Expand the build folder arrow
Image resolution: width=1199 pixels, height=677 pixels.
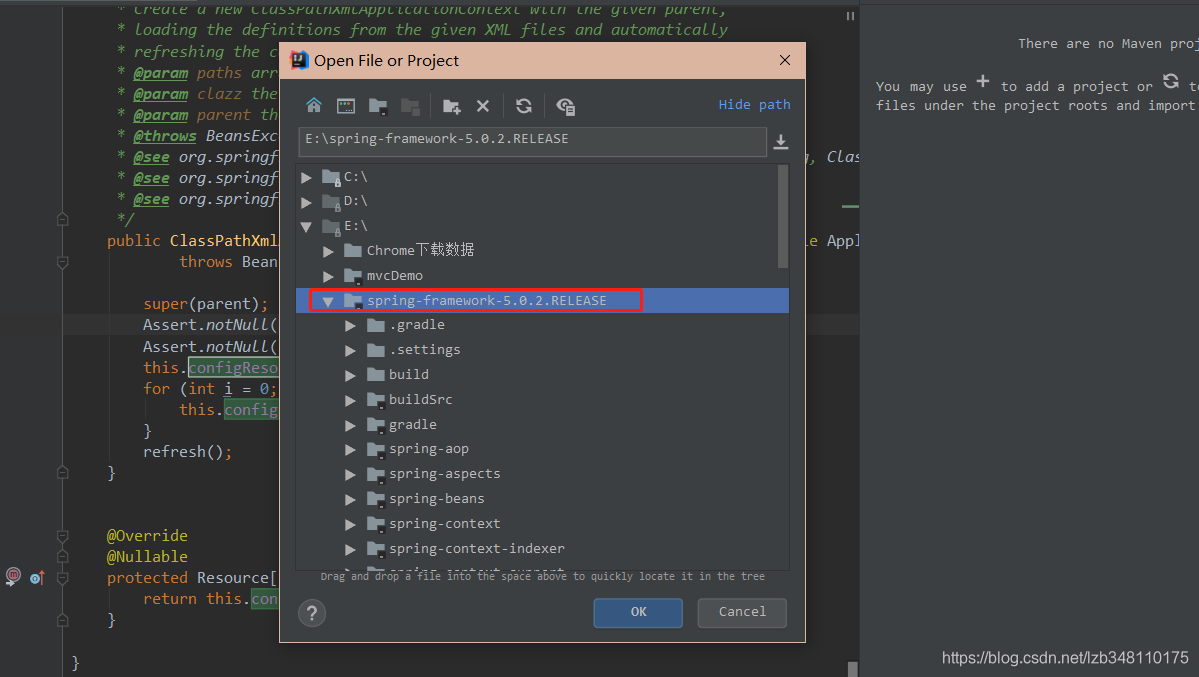350,376
